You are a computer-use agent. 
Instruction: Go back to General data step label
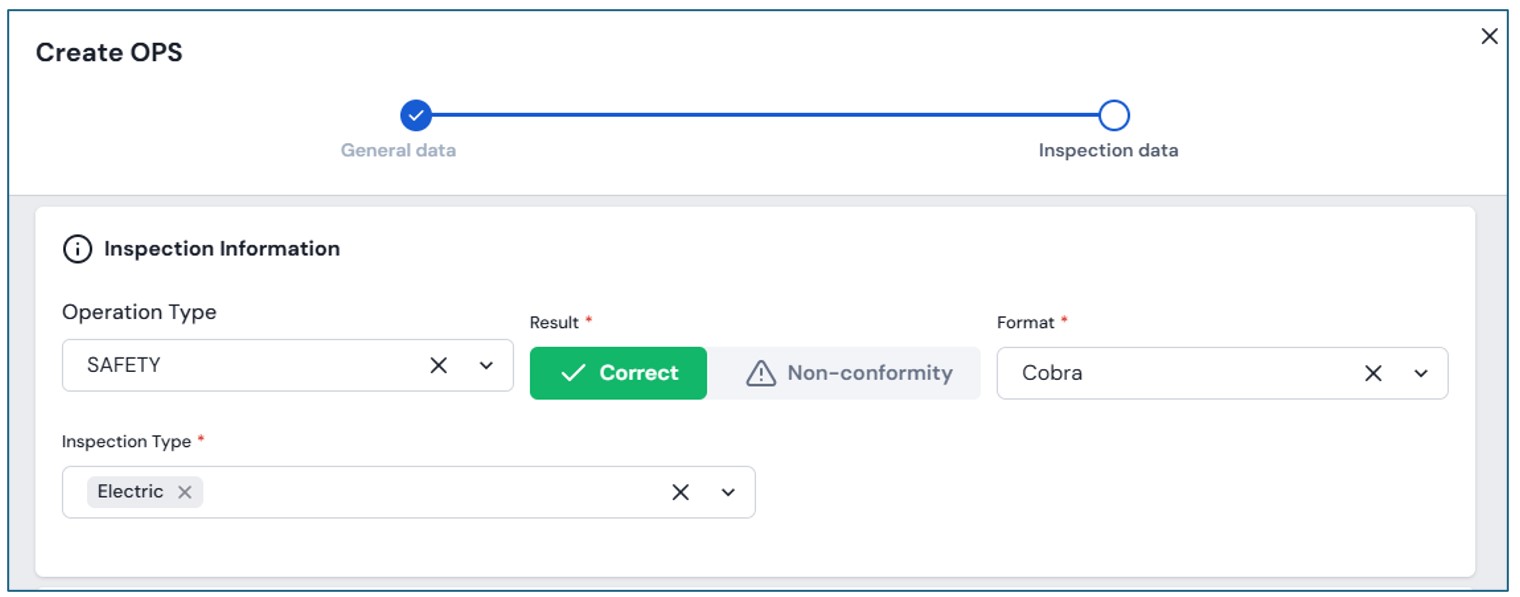click(398, 151)
